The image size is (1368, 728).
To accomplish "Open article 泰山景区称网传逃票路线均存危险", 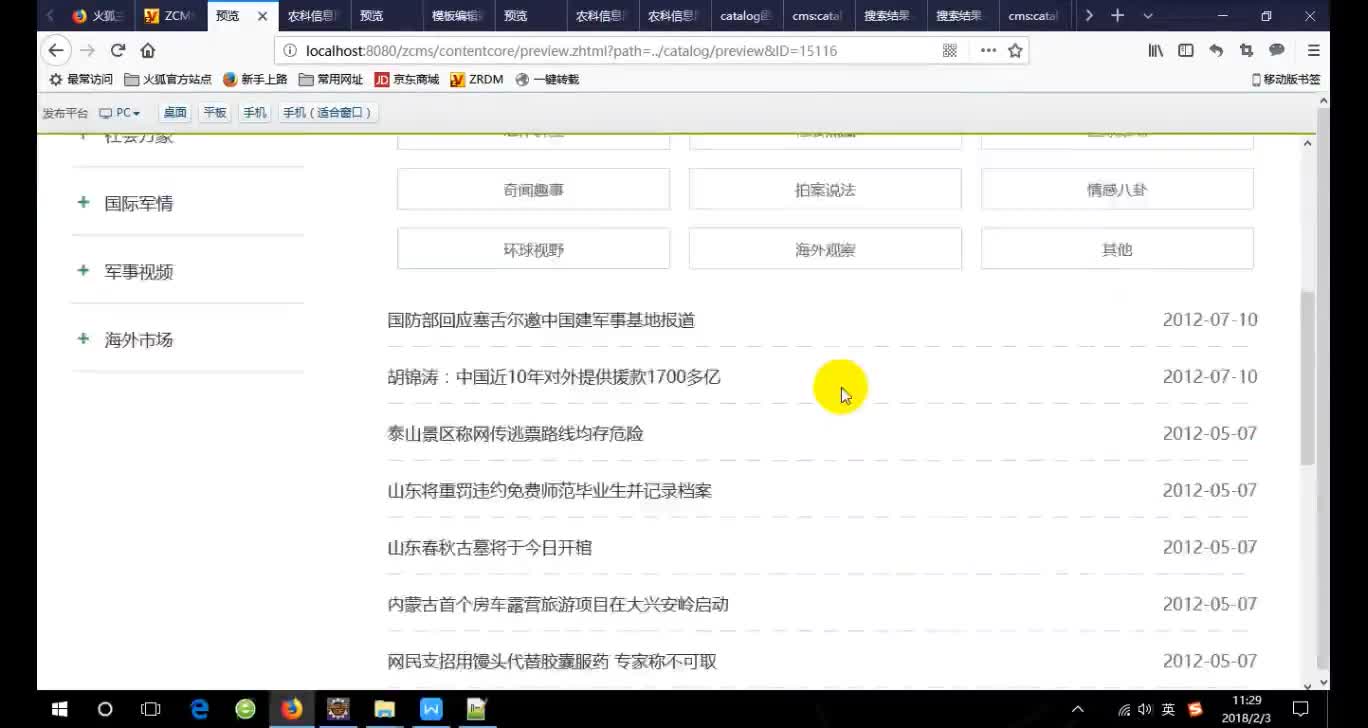I will click(515, 434).
